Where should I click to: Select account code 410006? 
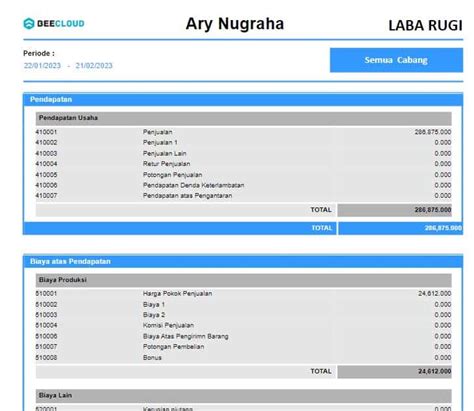[x=46, y=185]
